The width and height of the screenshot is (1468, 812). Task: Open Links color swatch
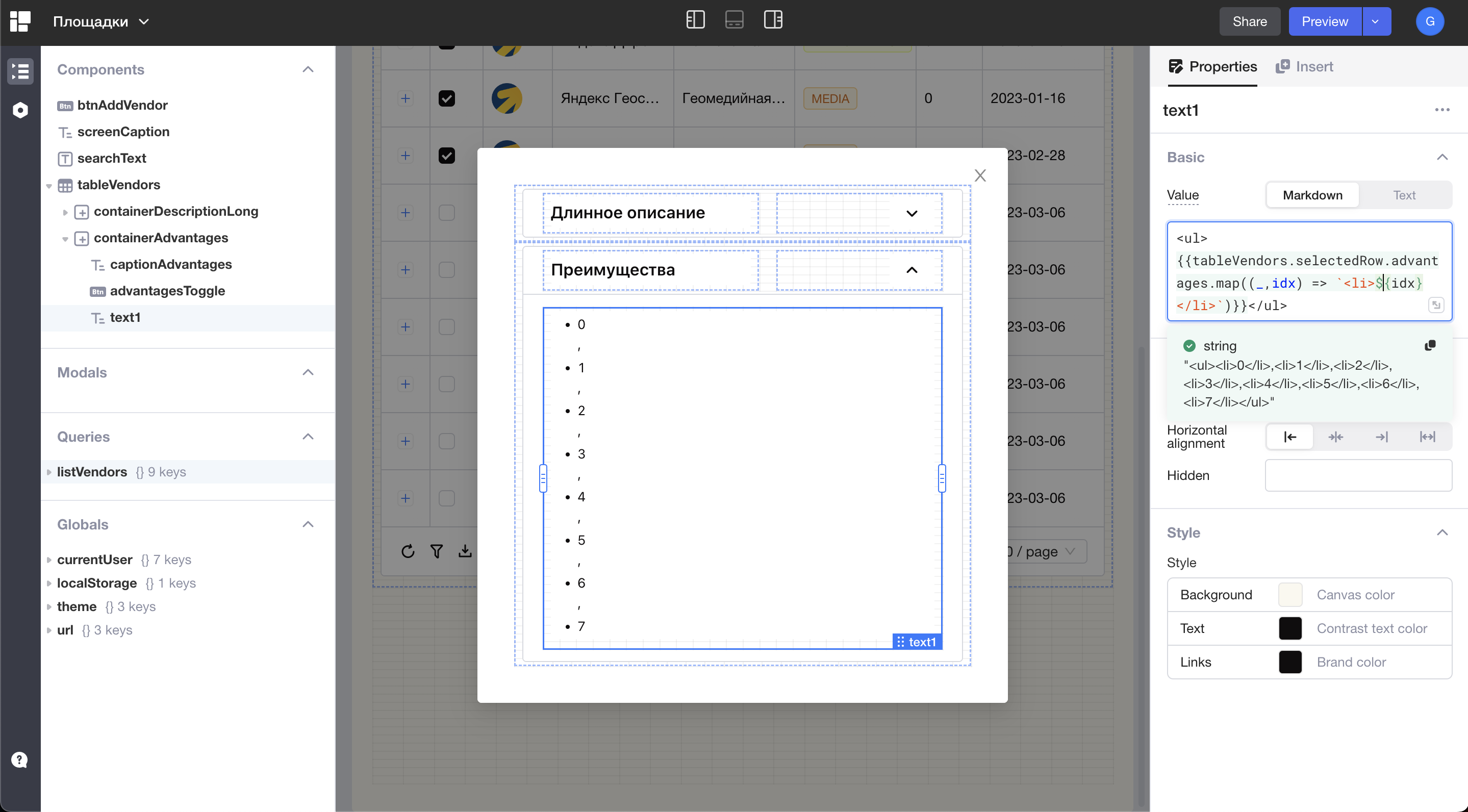[1290, 662]
